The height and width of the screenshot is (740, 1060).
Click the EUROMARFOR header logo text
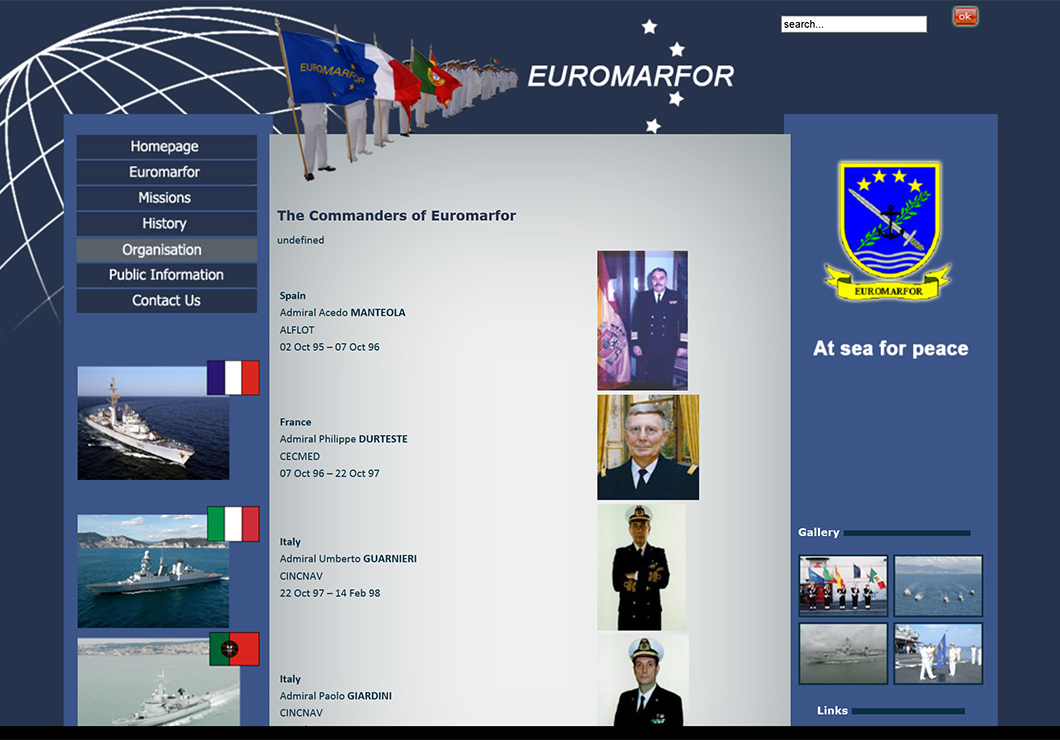point(630,76)
